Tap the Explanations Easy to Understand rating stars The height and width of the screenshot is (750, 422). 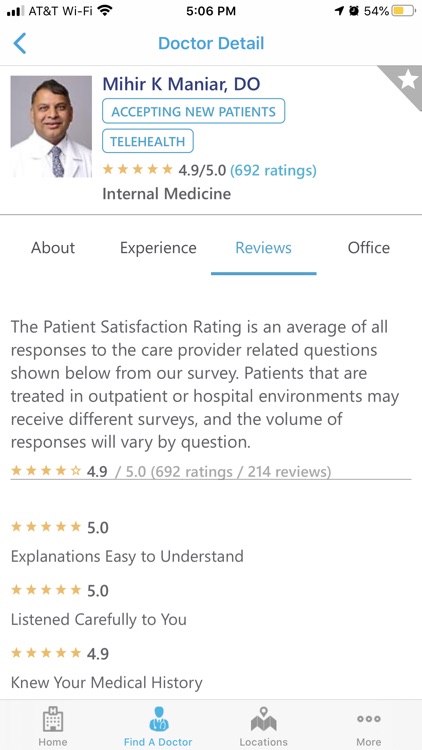click(46, 527)
